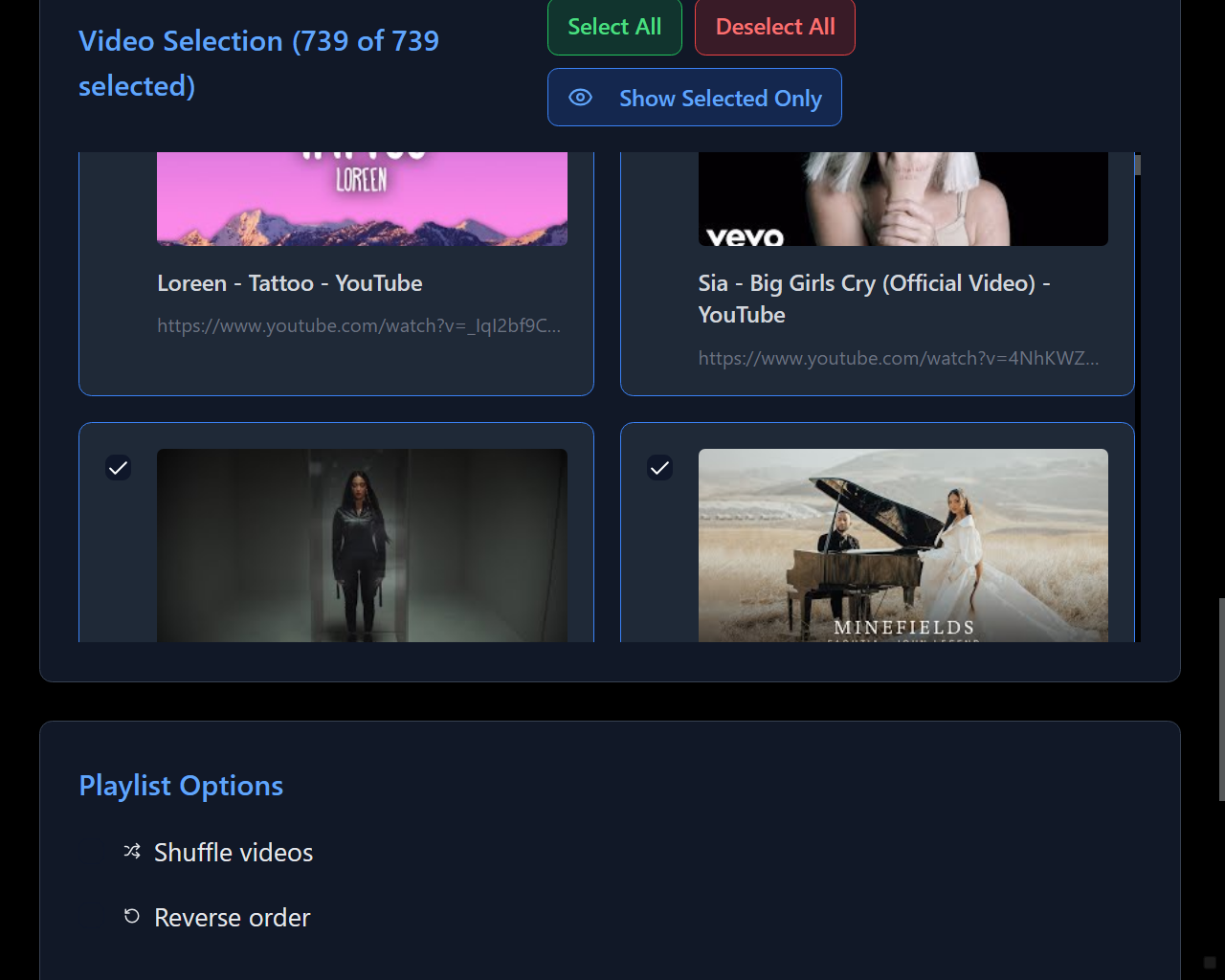Image resolution: width=1225 pixels, height=980 pixels.
Task: Uncheck the selection box on the Minefields video
Action: [659, 468]
